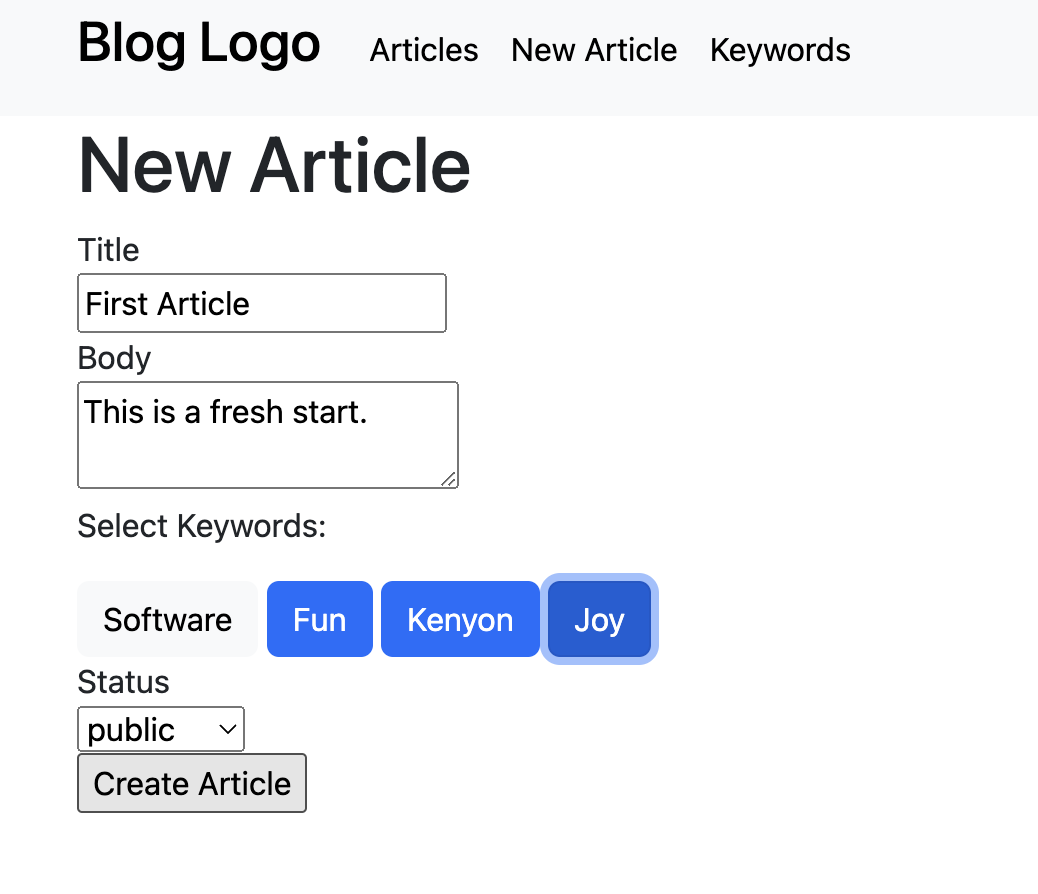The image size is (1038, 894).
Task: Click the chevron arrow on Status select
Action: [228, 730]
